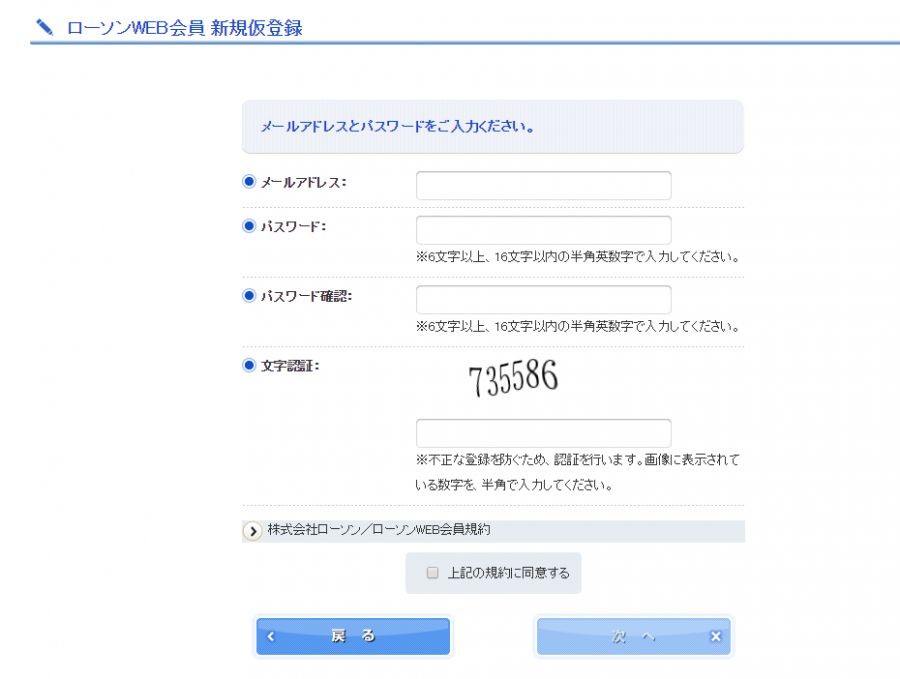Viewport: 900px width, 679px height.
Task: Click the captcha image showing 735586
Action: click(x=513, y=377)
